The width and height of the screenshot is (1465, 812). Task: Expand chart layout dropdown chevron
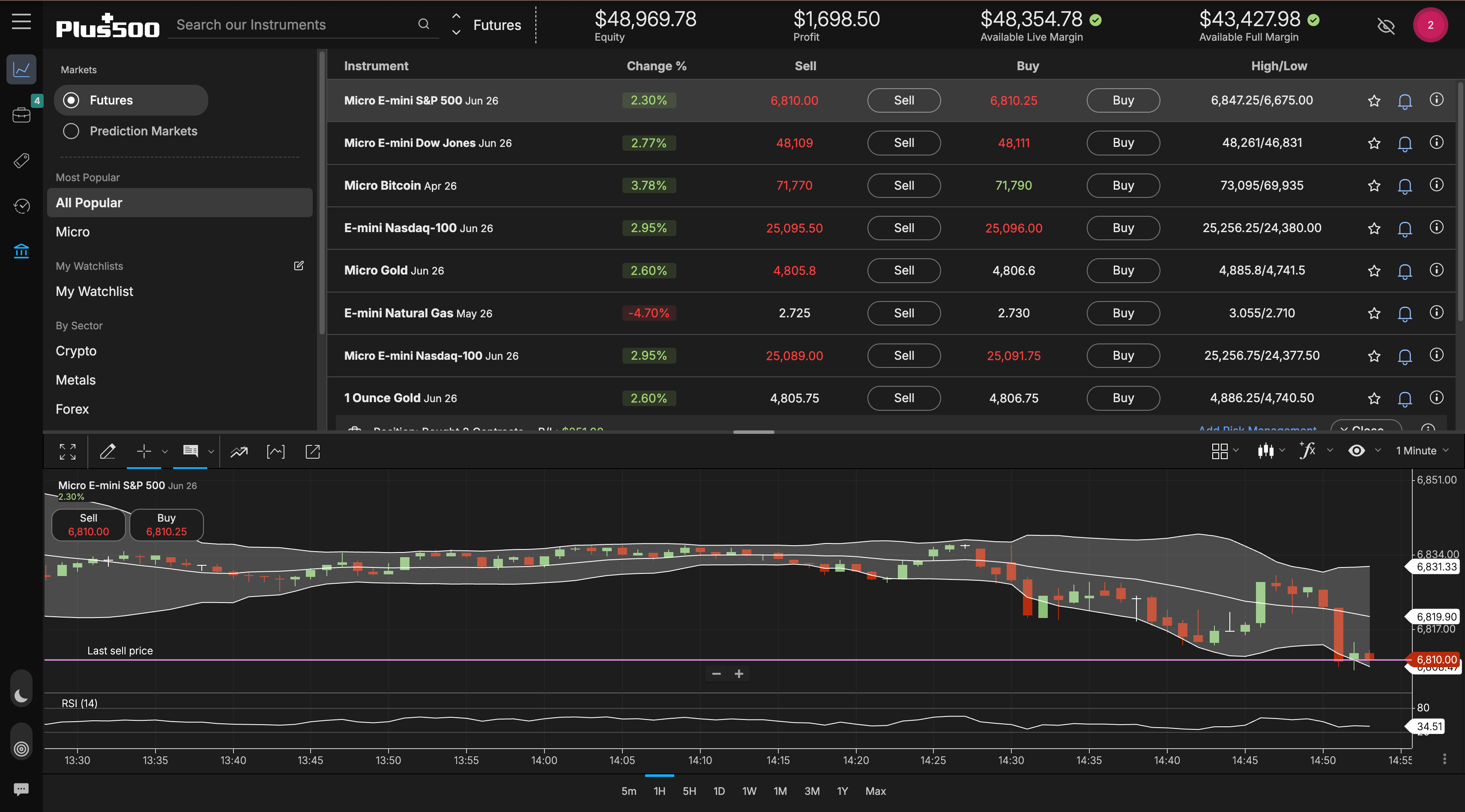[x=1236, y=451]
